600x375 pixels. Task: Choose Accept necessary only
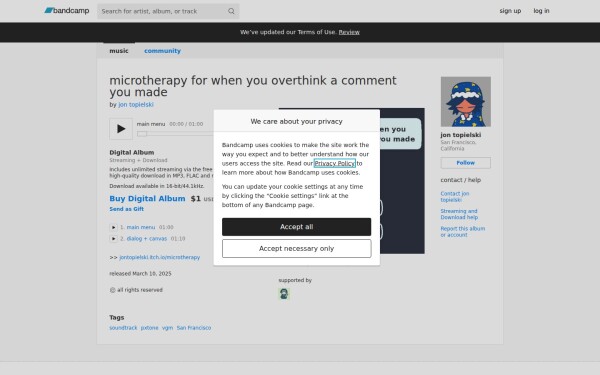tap(297, 249)
